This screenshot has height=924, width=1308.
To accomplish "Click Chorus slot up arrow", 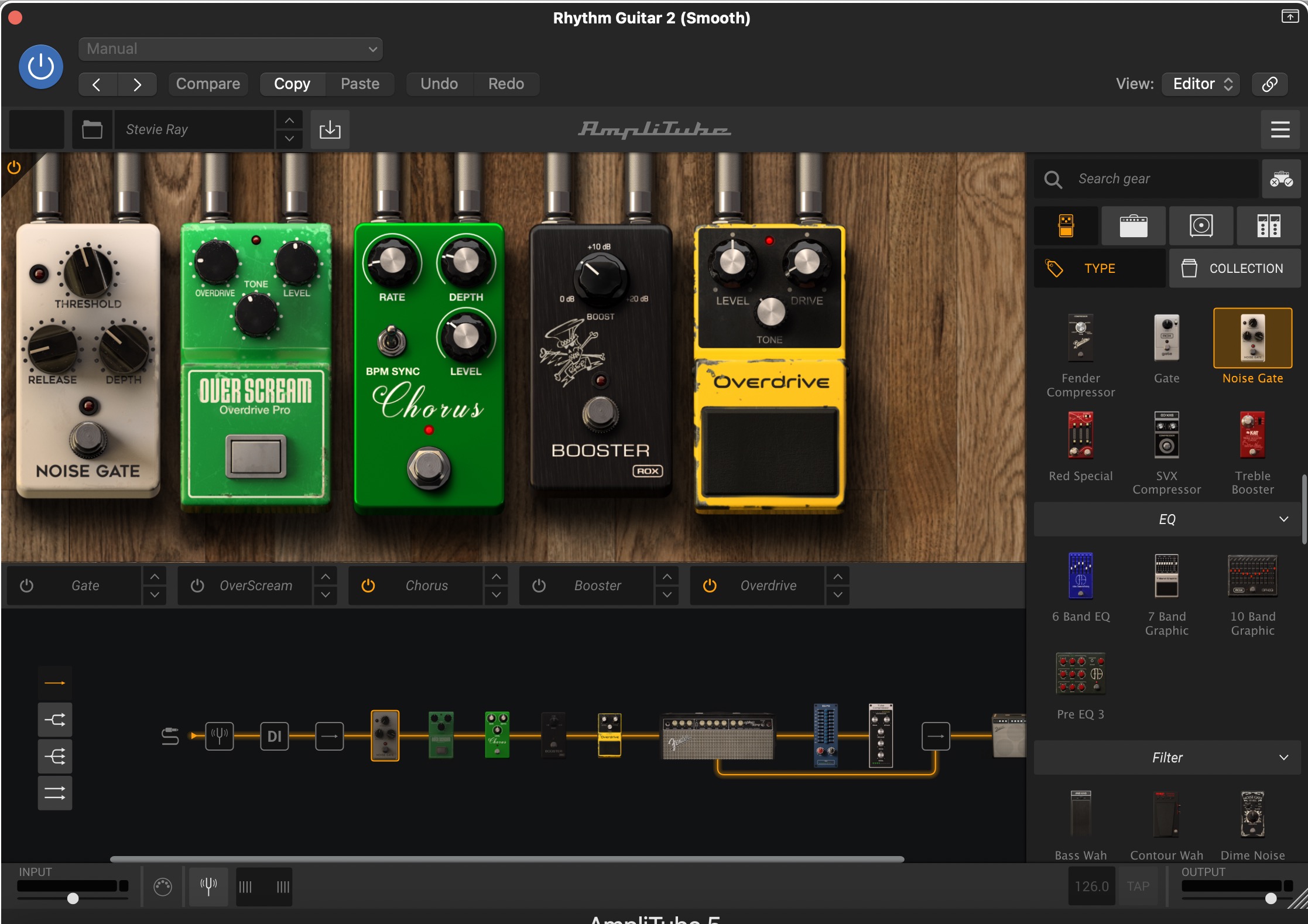I will [497, 577].
